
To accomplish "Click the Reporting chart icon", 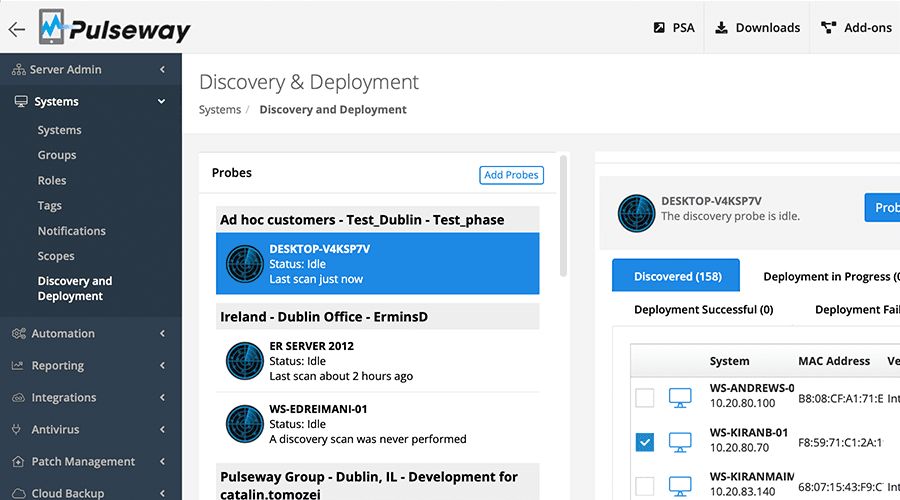I will 18,365.
